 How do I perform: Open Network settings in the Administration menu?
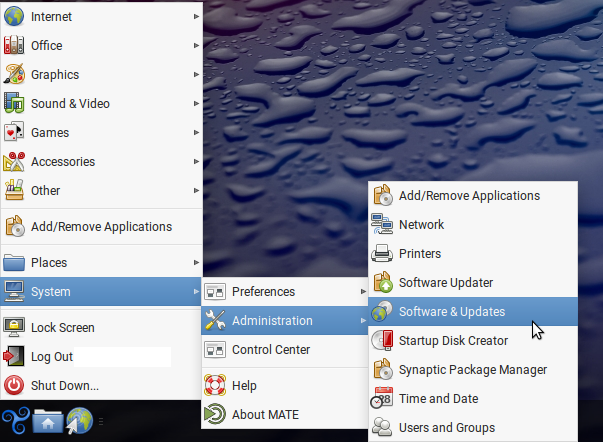tap(421, 225)
